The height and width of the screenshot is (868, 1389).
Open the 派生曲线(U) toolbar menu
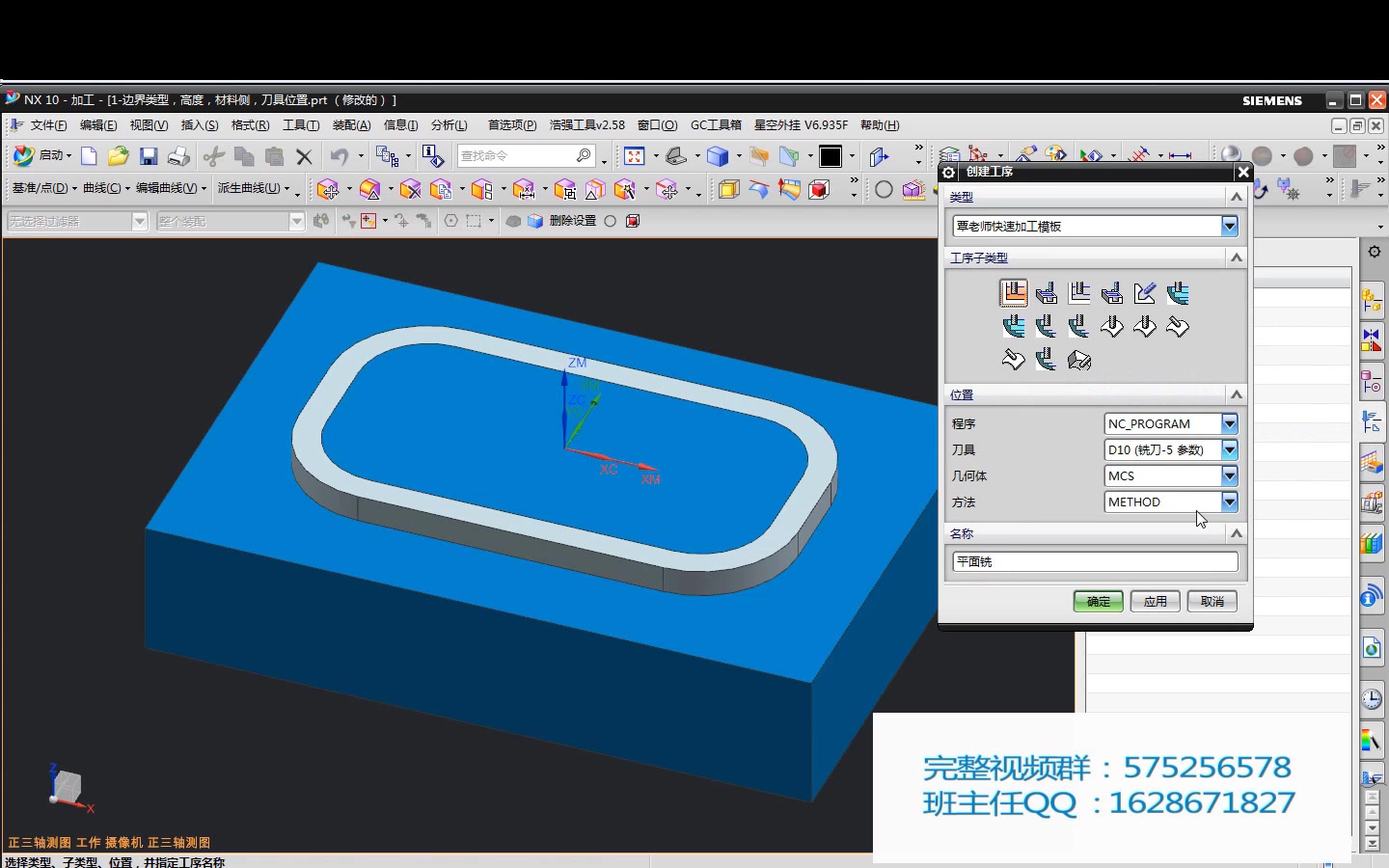pos(254,188)
